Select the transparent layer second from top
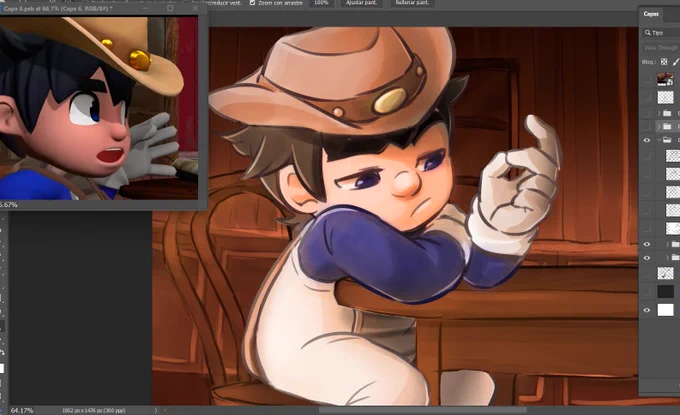This screenshot has height=415, width=680. click(665, 97)
